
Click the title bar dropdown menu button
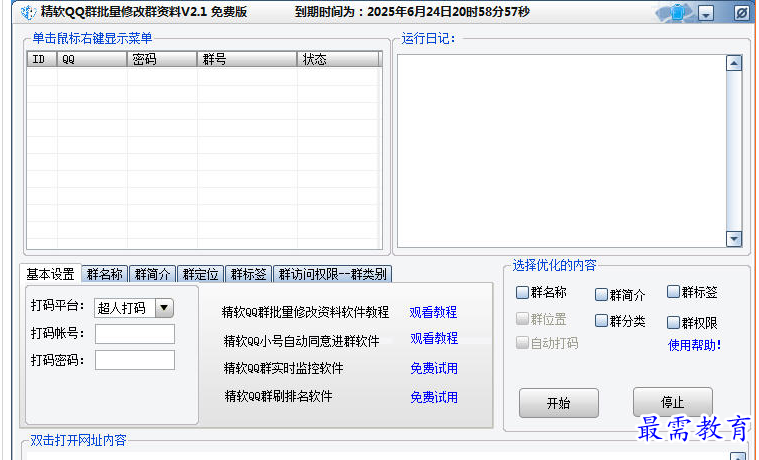[706, 14]
